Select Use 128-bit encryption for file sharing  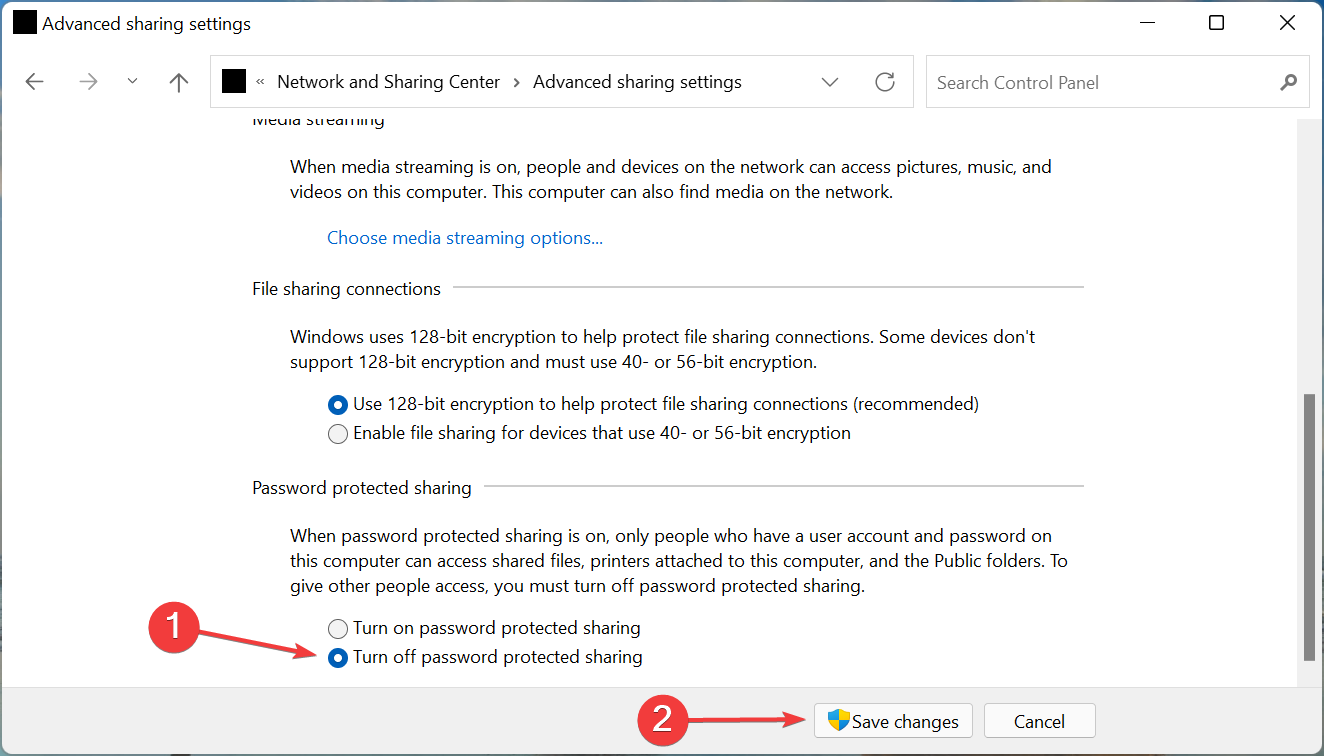click(x=337, y=404)
